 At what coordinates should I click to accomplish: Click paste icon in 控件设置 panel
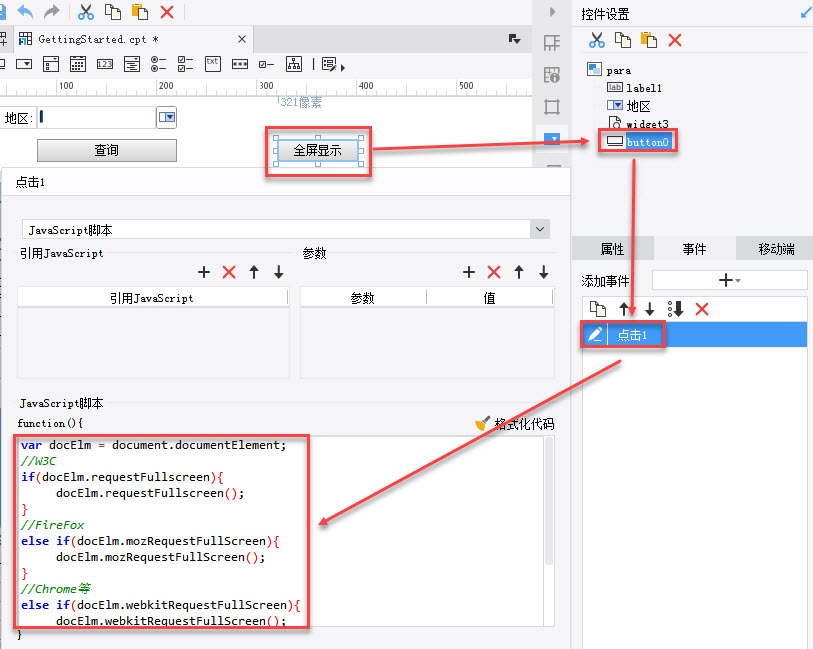click(649, 40)
